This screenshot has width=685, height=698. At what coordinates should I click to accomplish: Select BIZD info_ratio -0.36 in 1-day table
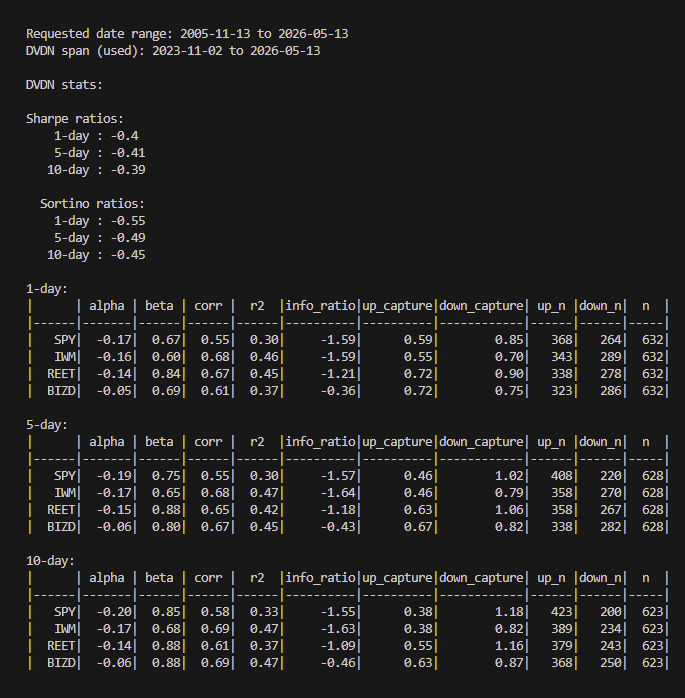tap(338, 390)
